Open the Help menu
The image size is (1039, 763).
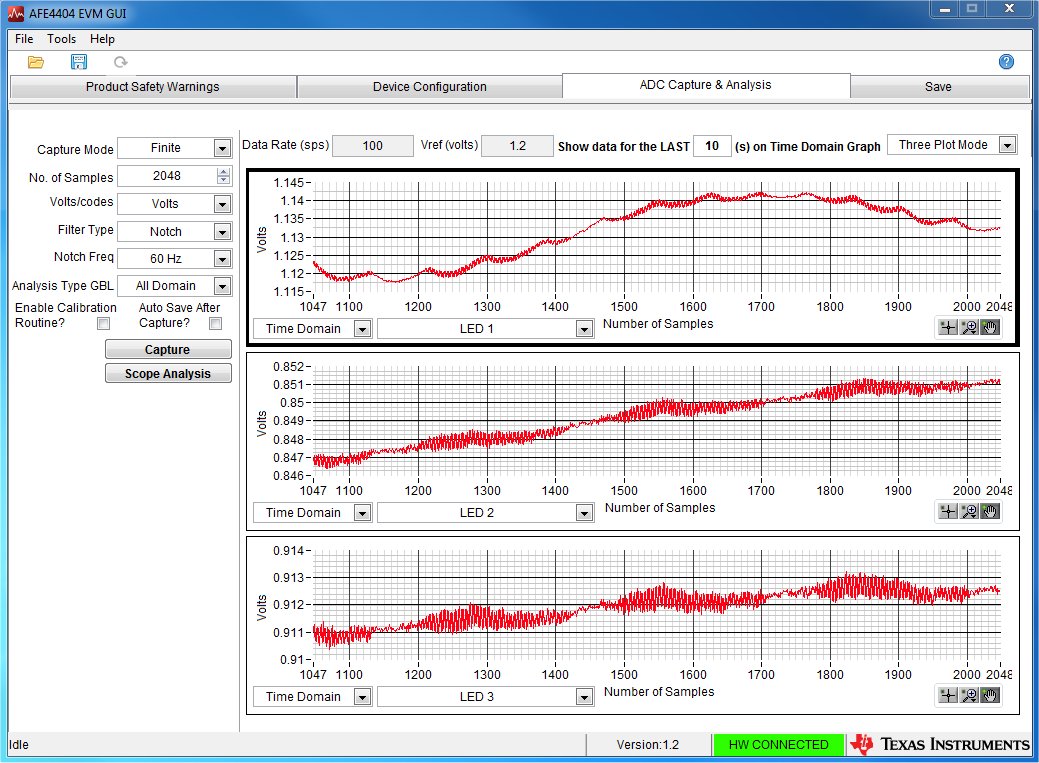(102, 38)
